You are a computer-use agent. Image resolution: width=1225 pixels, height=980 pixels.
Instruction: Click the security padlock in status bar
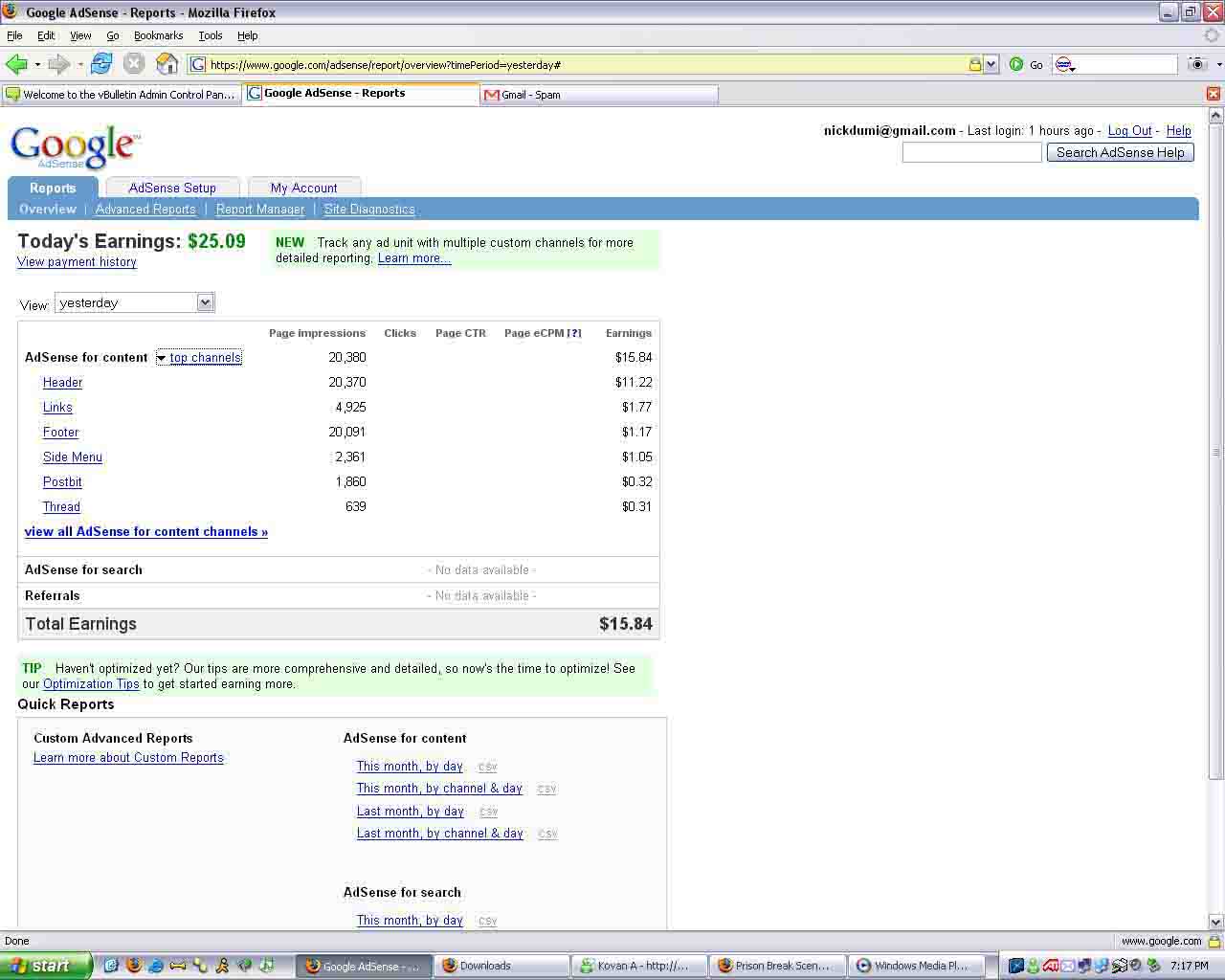[x=1214, y=942]
